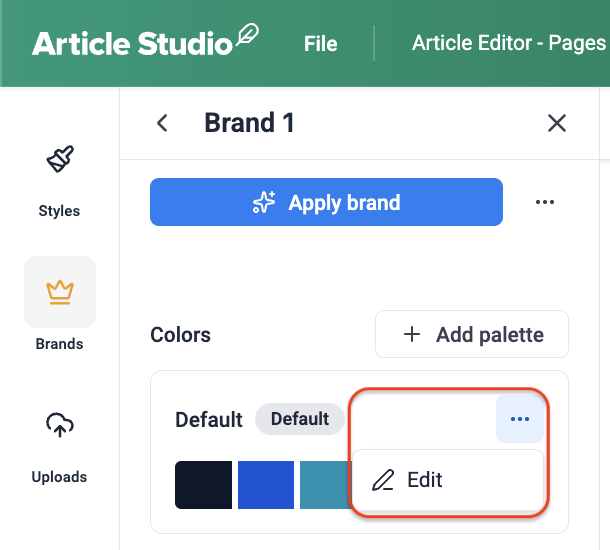Screen dimensions: 610x550
Task: Click the Colors section heading
Action: point(181,335)
